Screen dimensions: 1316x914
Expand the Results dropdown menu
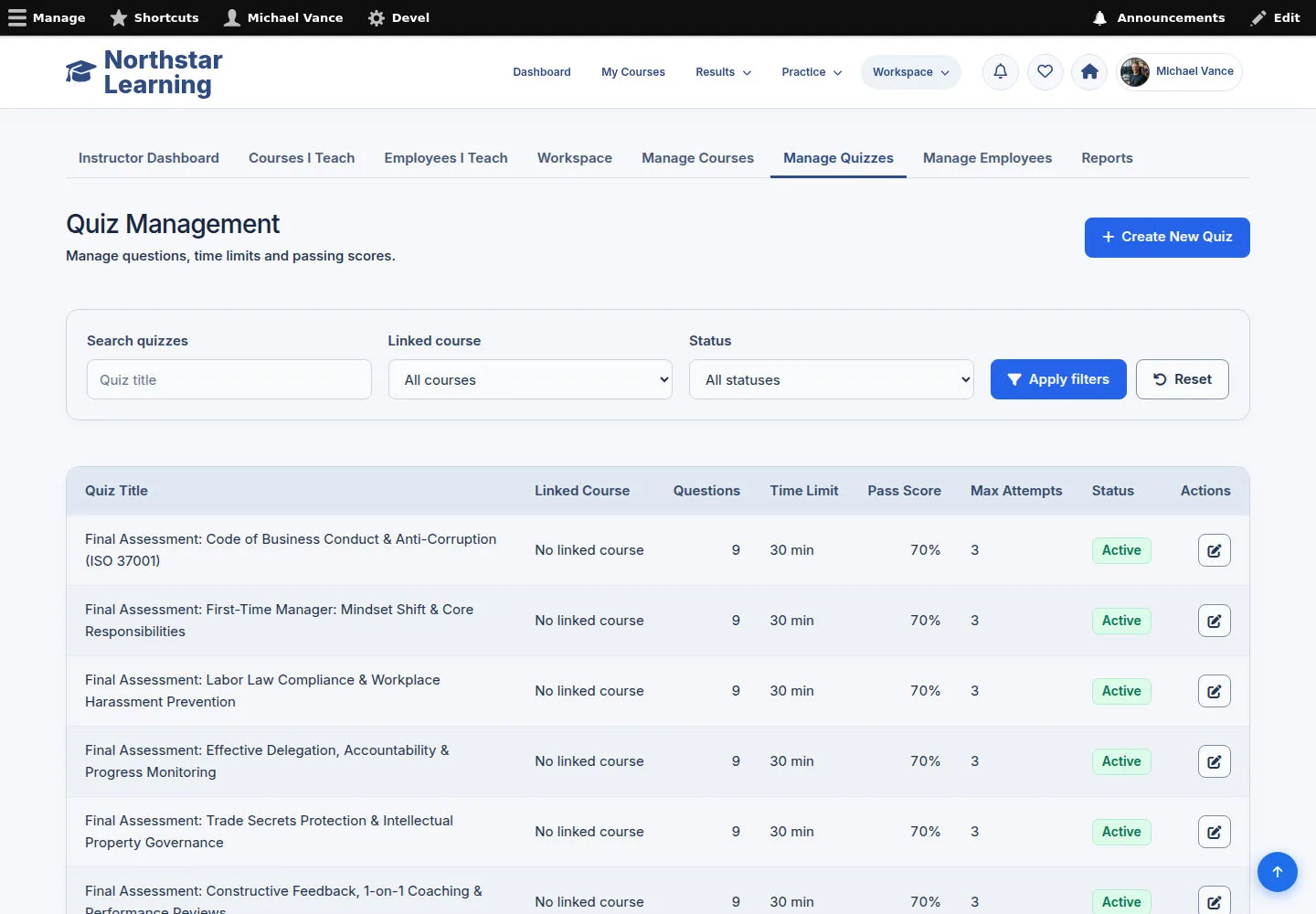723,72
